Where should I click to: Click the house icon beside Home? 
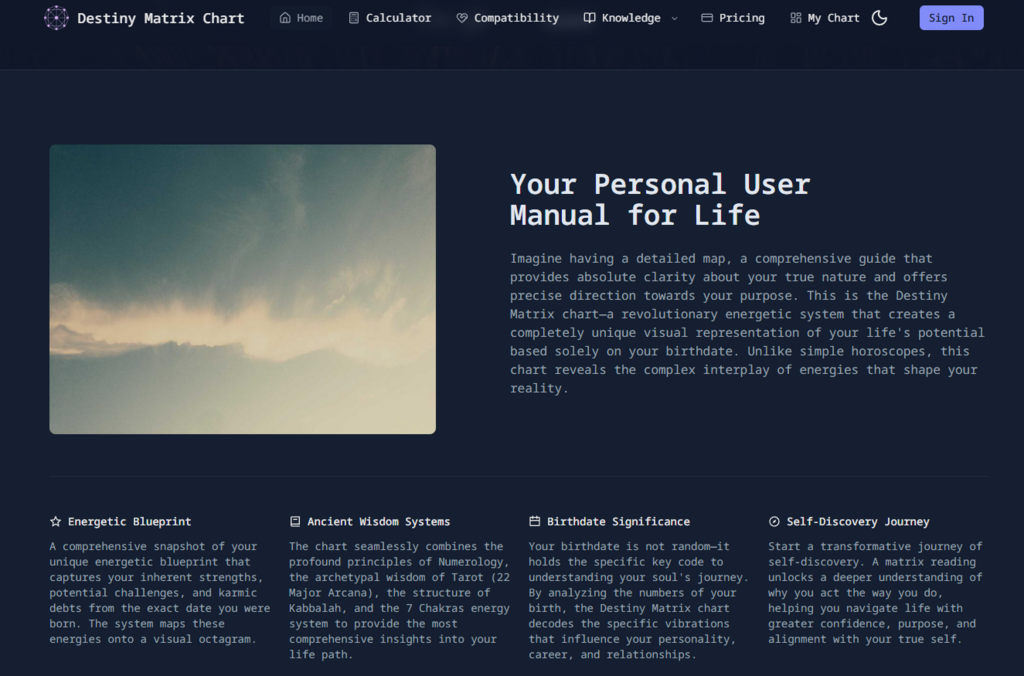(x=285, y=18)
